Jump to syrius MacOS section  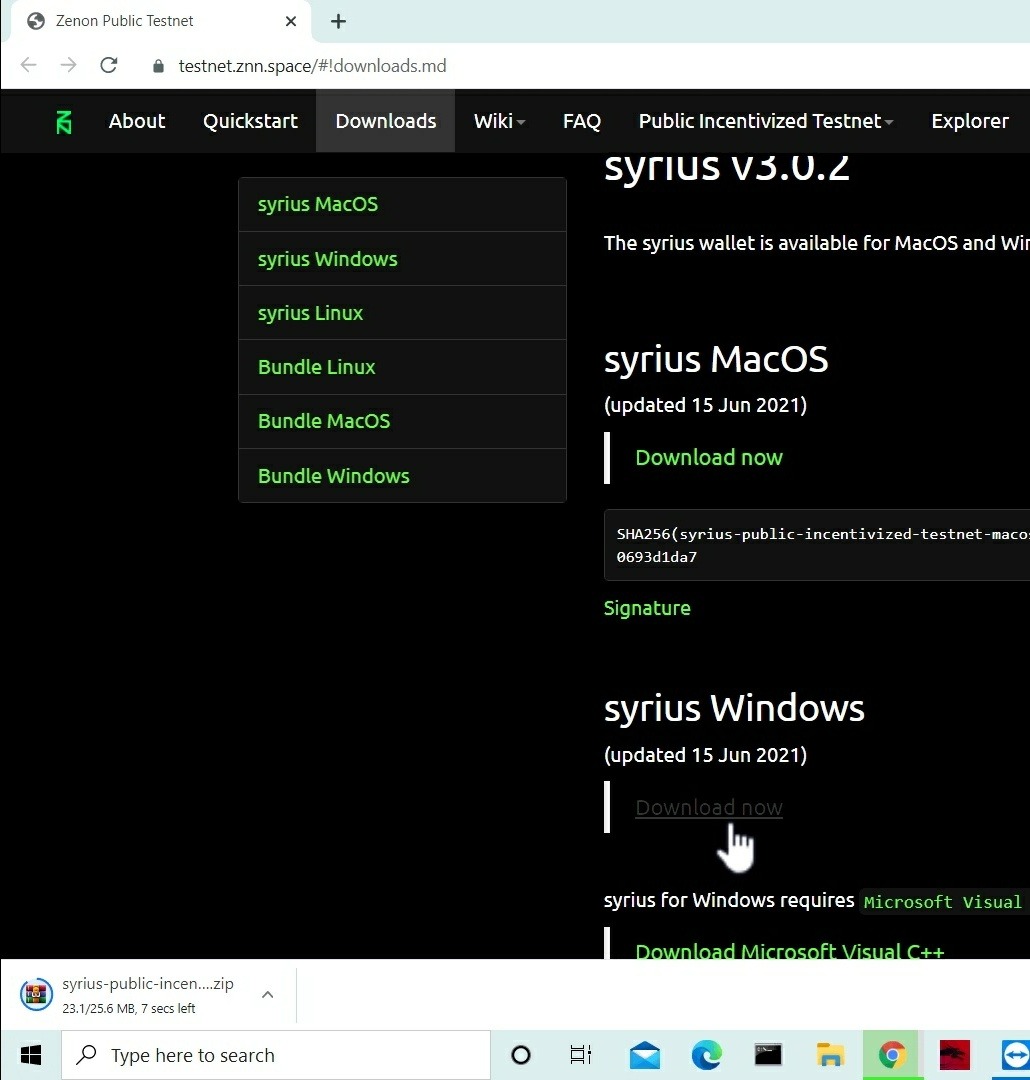318,205
